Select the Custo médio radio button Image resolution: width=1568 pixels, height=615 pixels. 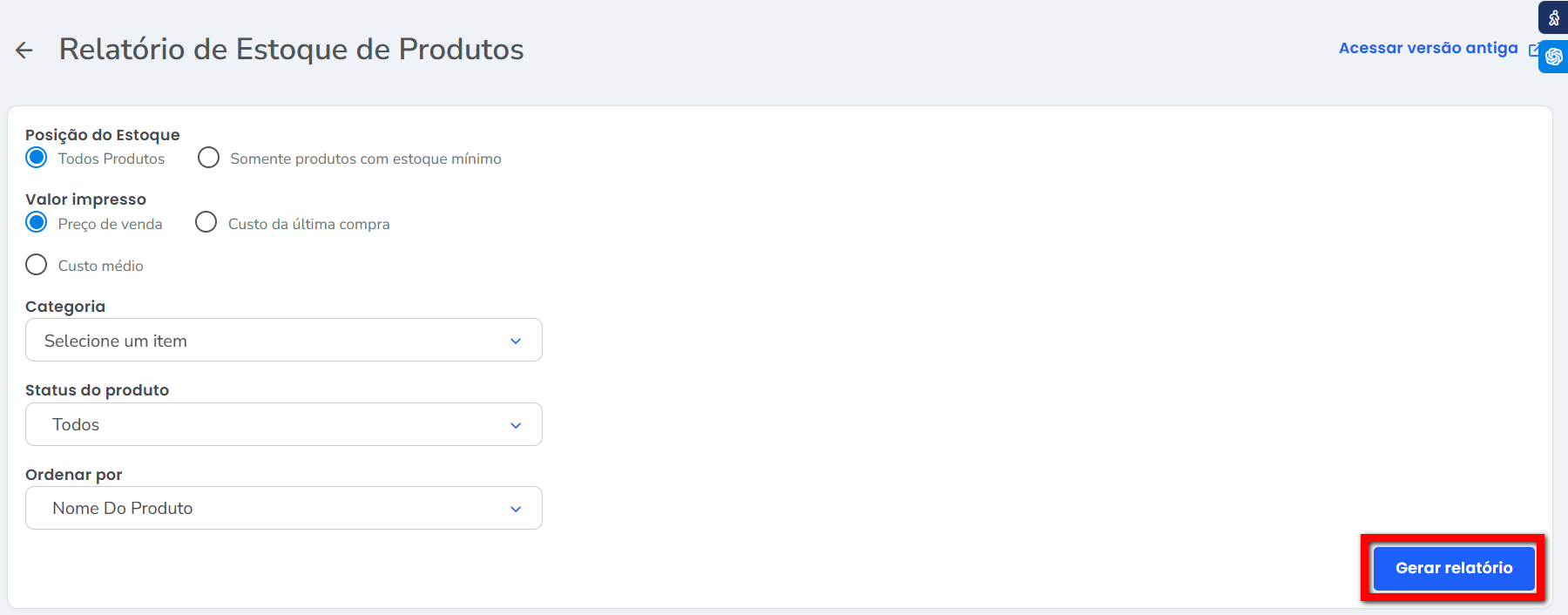coord(37,265)
